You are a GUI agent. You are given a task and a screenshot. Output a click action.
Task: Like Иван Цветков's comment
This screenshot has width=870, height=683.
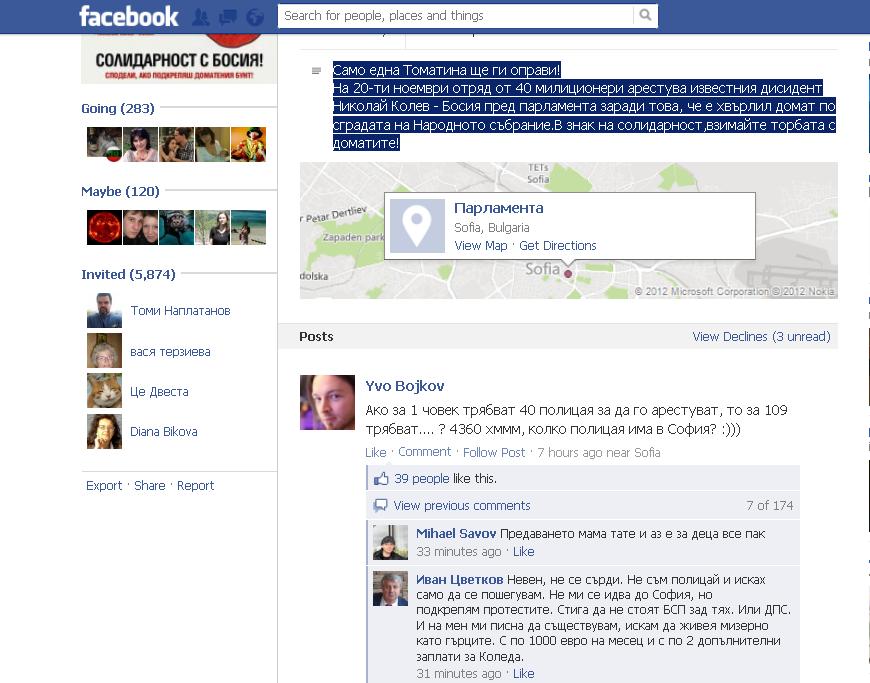pos(523,674)
